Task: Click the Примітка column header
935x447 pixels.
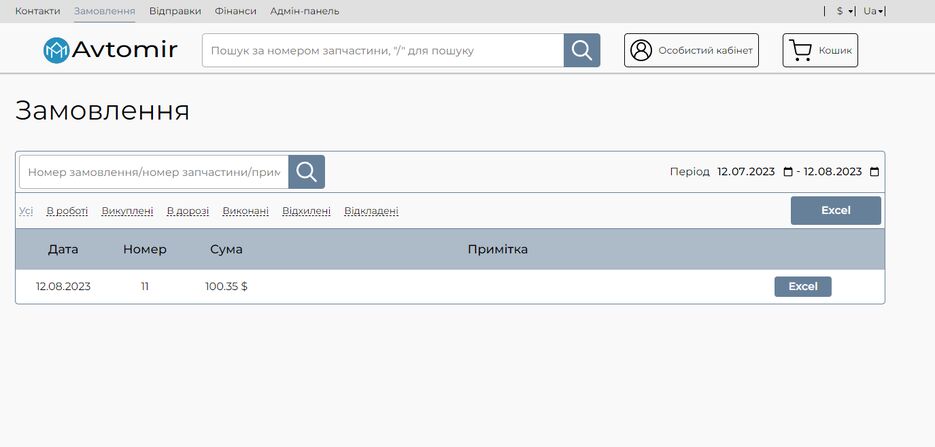Action: pos(498,249)
